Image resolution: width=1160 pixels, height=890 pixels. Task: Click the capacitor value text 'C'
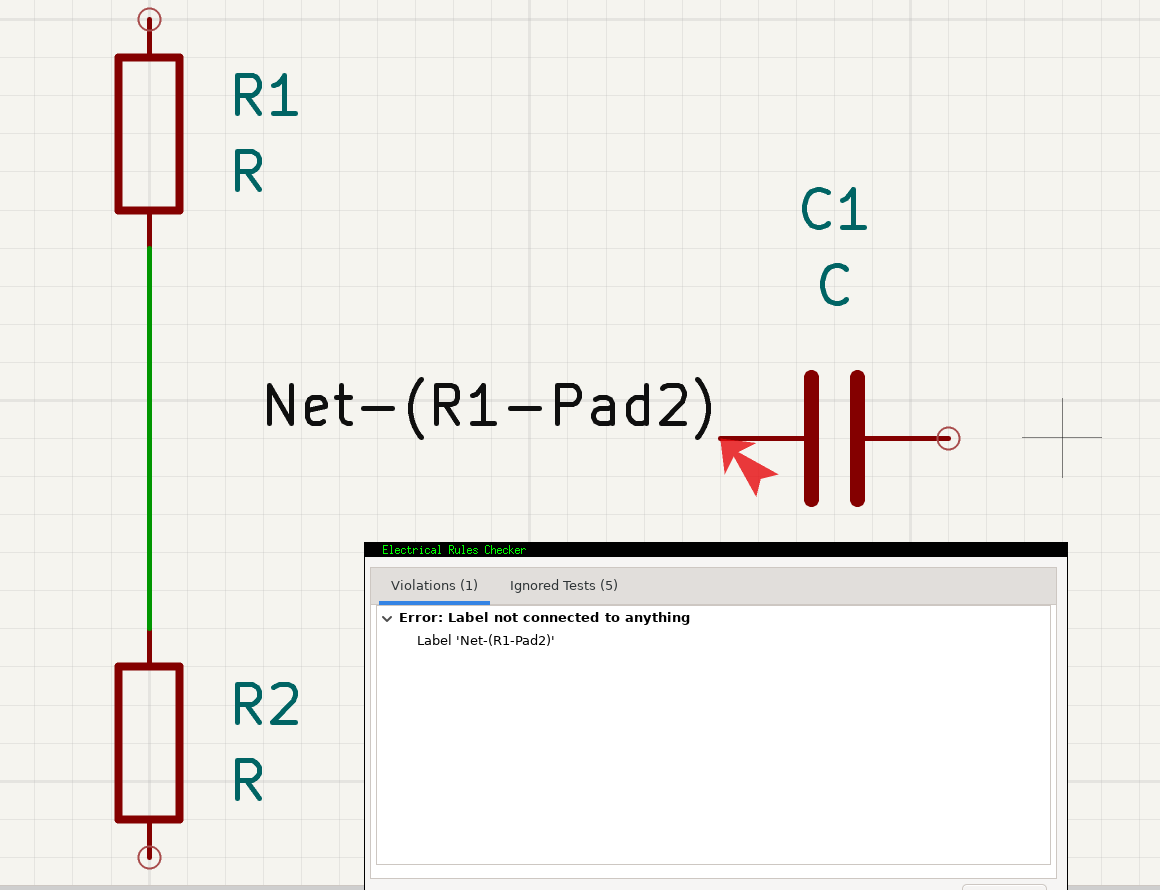[834, 285]
